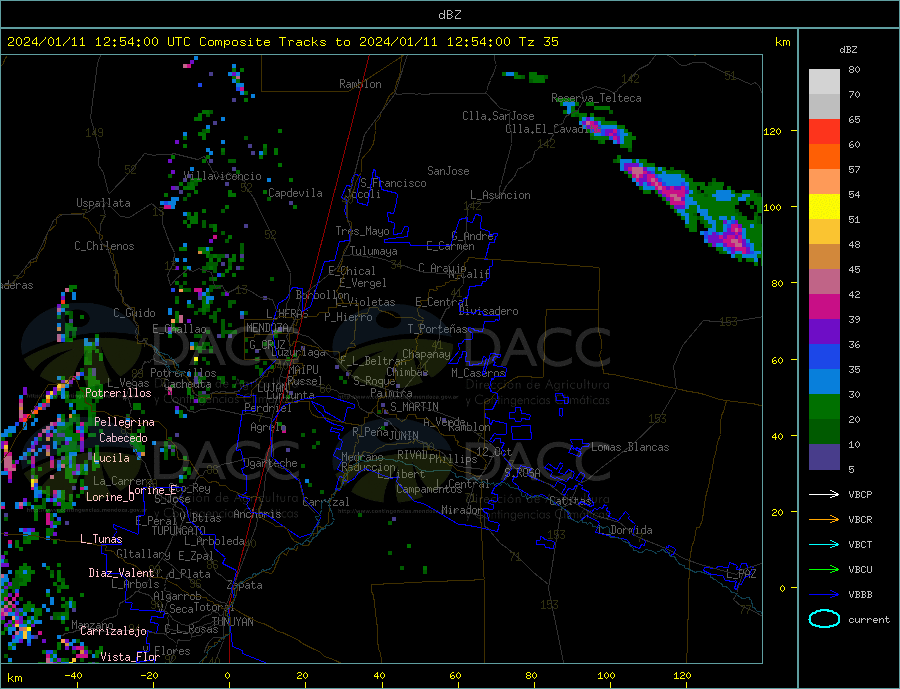Click the orange VBCR arrow in legend

[824, 520]
